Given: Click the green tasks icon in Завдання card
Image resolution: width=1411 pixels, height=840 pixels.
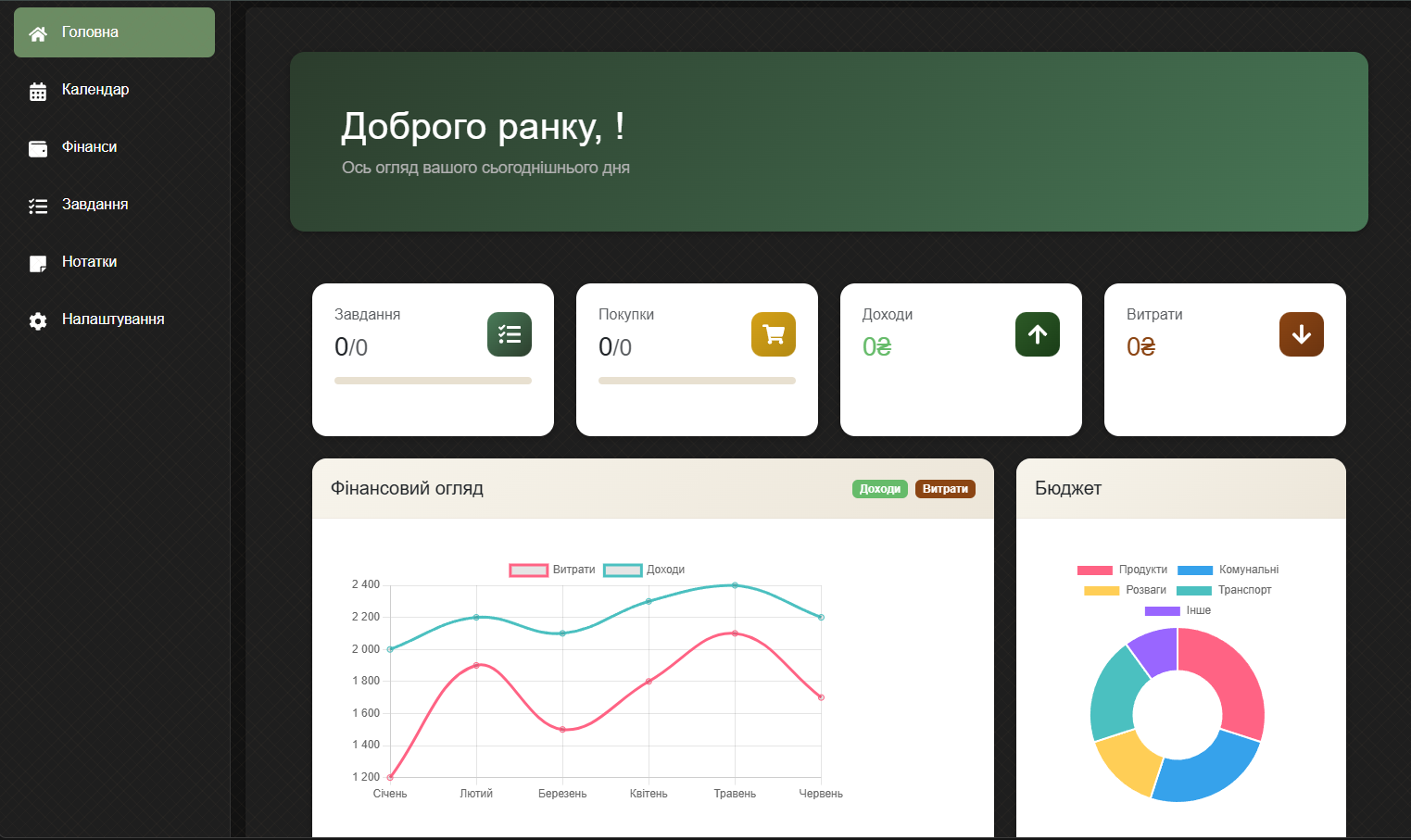Looking at the screenshot, I should coord(510,334).
